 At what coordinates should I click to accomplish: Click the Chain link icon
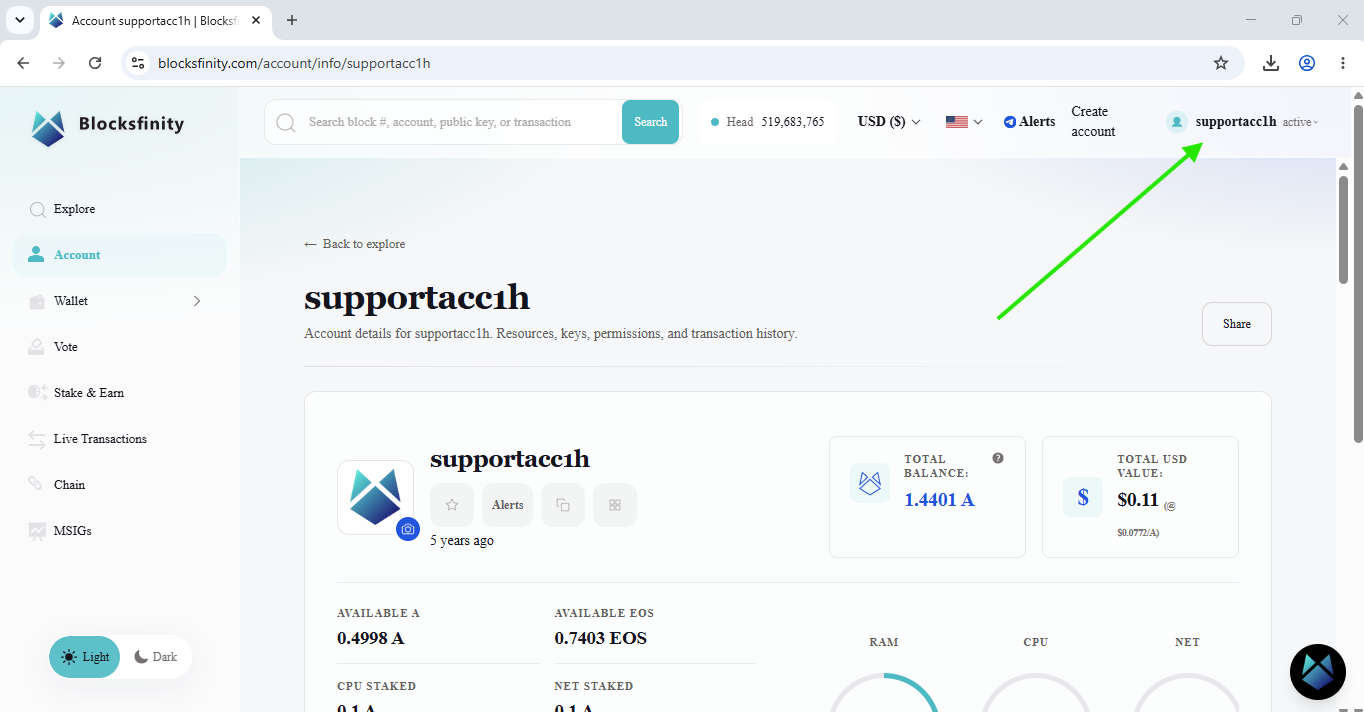click(37, 485)
